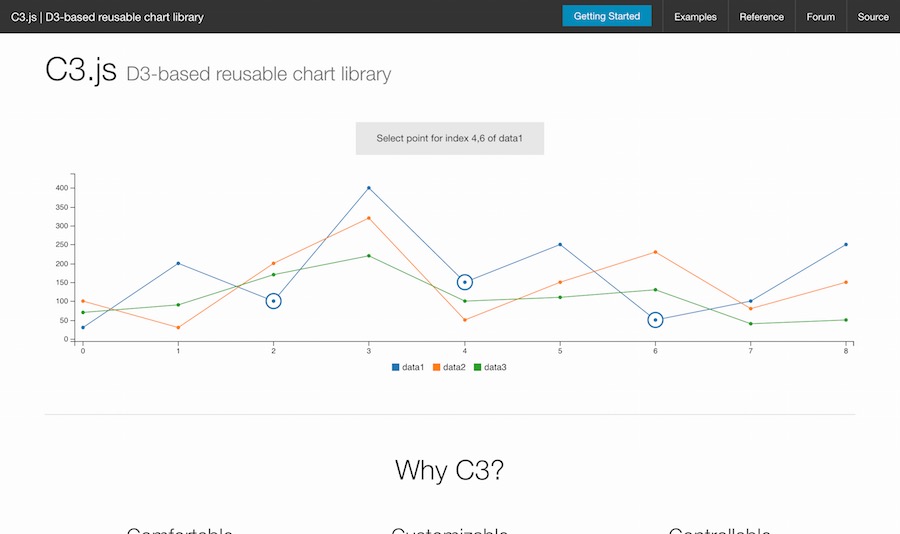This screenshot has width=900, height=534.
Task: Open the Getting Started button
Action: coord(607,16)
